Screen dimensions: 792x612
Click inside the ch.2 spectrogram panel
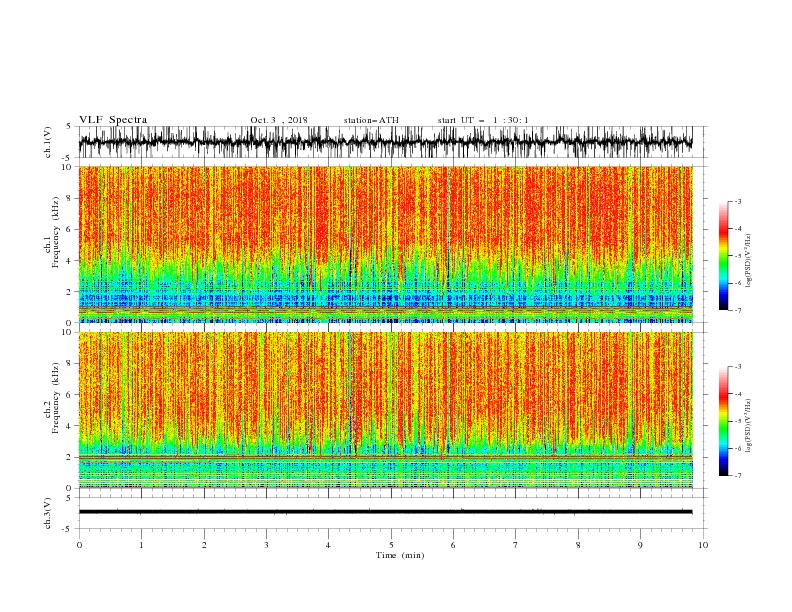click(385, 410)
